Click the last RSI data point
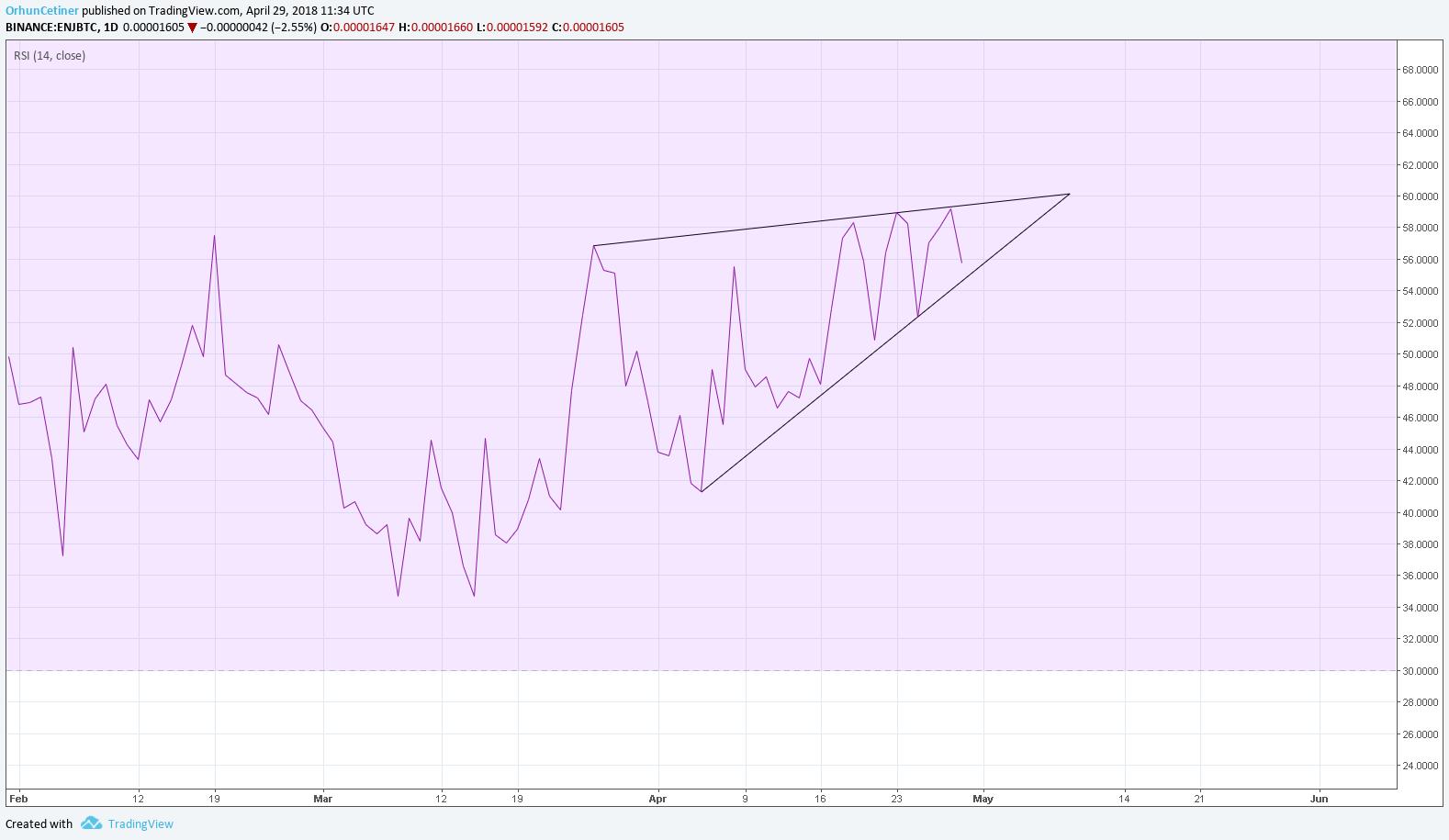Screen dimensions: 1449x840 coord(961,263)
